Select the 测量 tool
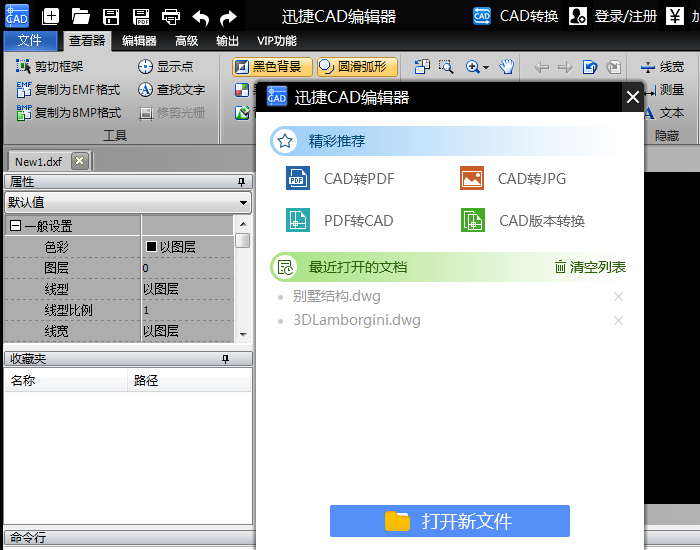700x550 pixels. (665, 90)
